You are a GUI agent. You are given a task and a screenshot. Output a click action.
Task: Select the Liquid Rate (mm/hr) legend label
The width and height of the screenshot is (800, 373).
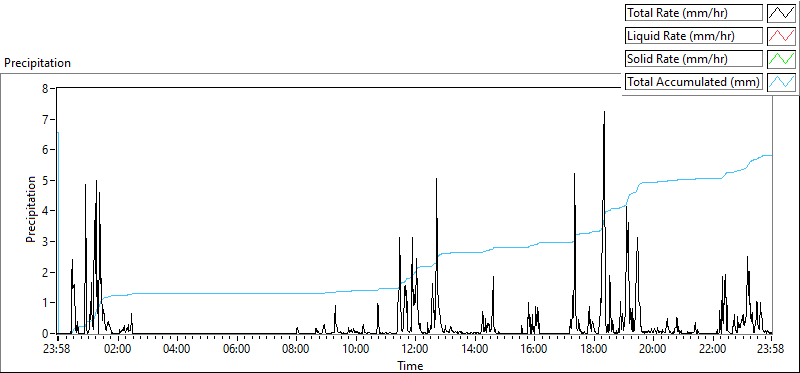point(693,36)
